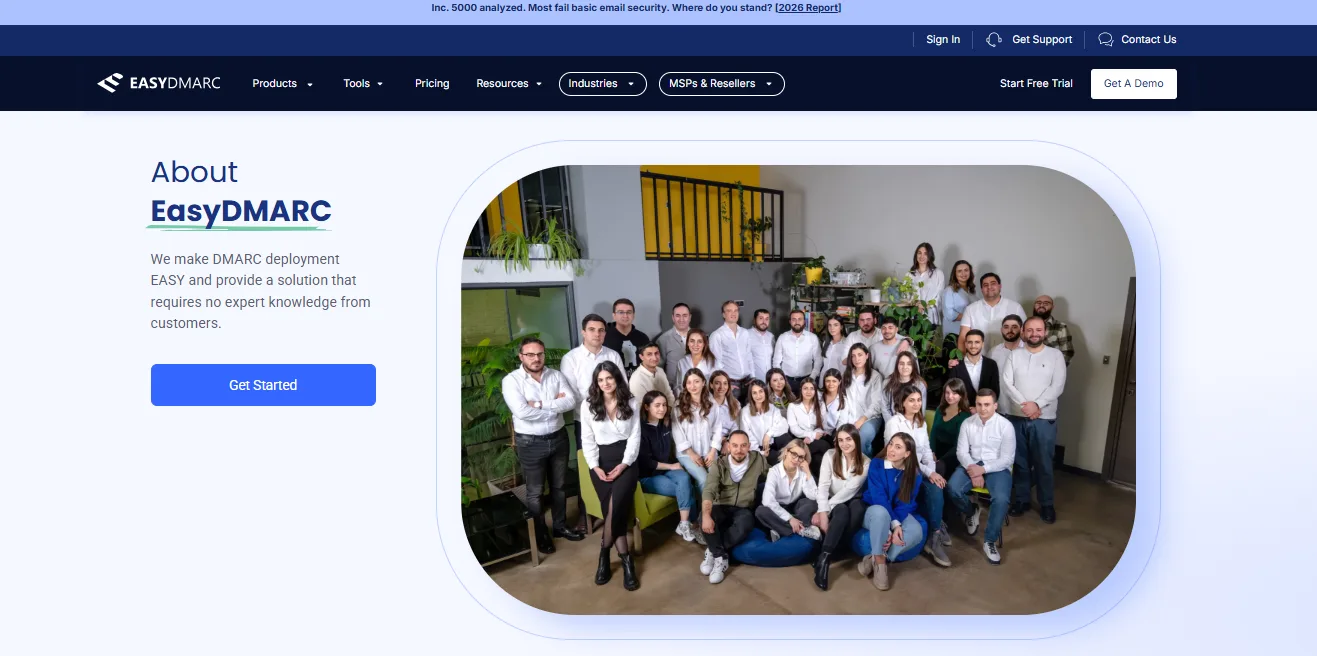Click the EASYDMARC wordmark in the header

click(175, 83)
